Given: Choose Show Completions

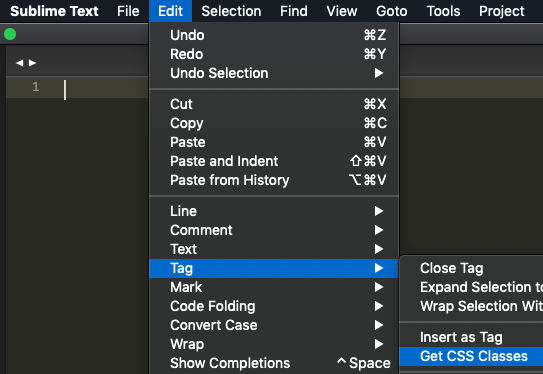Looking at the screenshot, I should pyautogui.click(x=274, y=363).
